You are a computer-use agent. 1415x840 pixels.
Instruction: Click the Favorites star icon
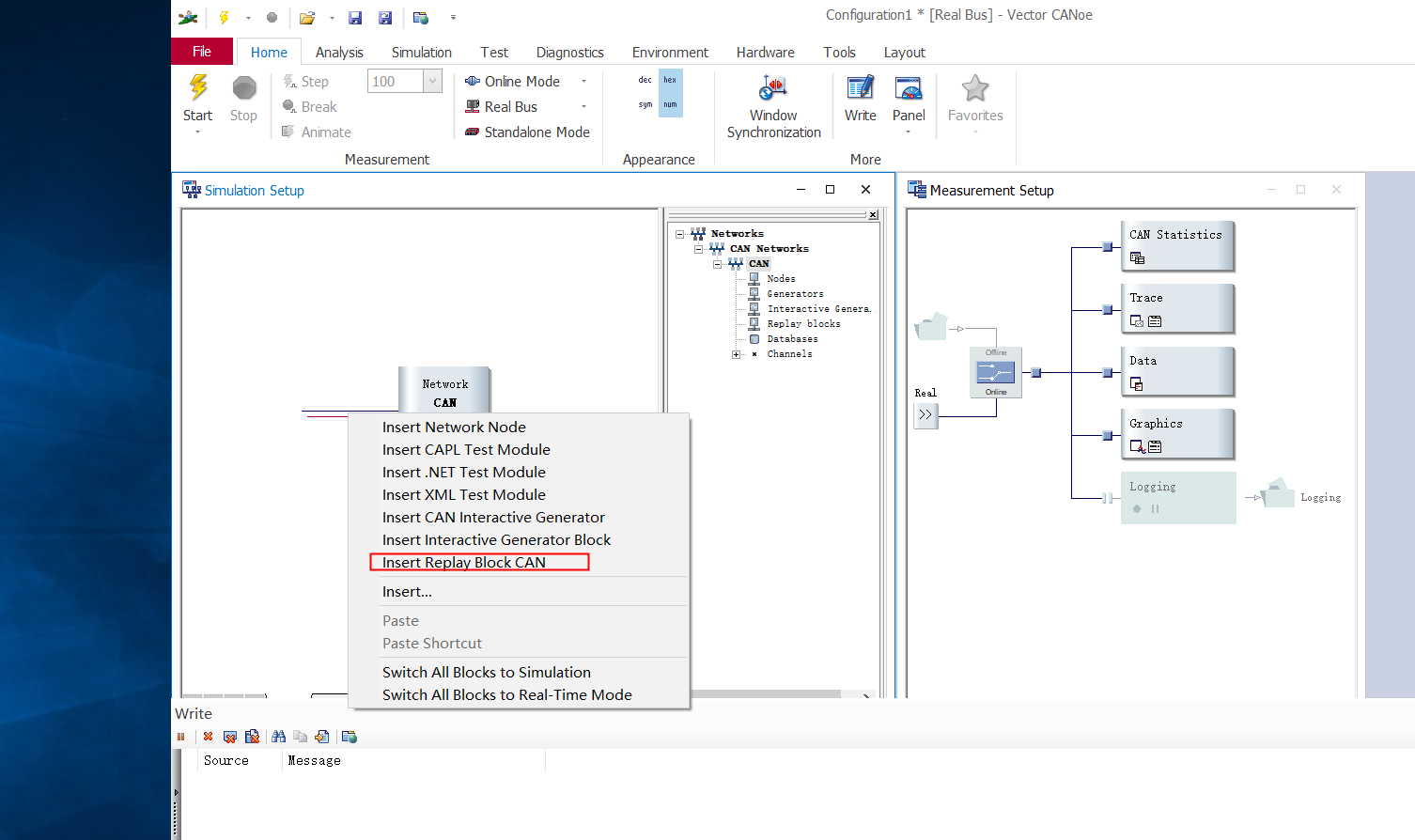[975, 88]
